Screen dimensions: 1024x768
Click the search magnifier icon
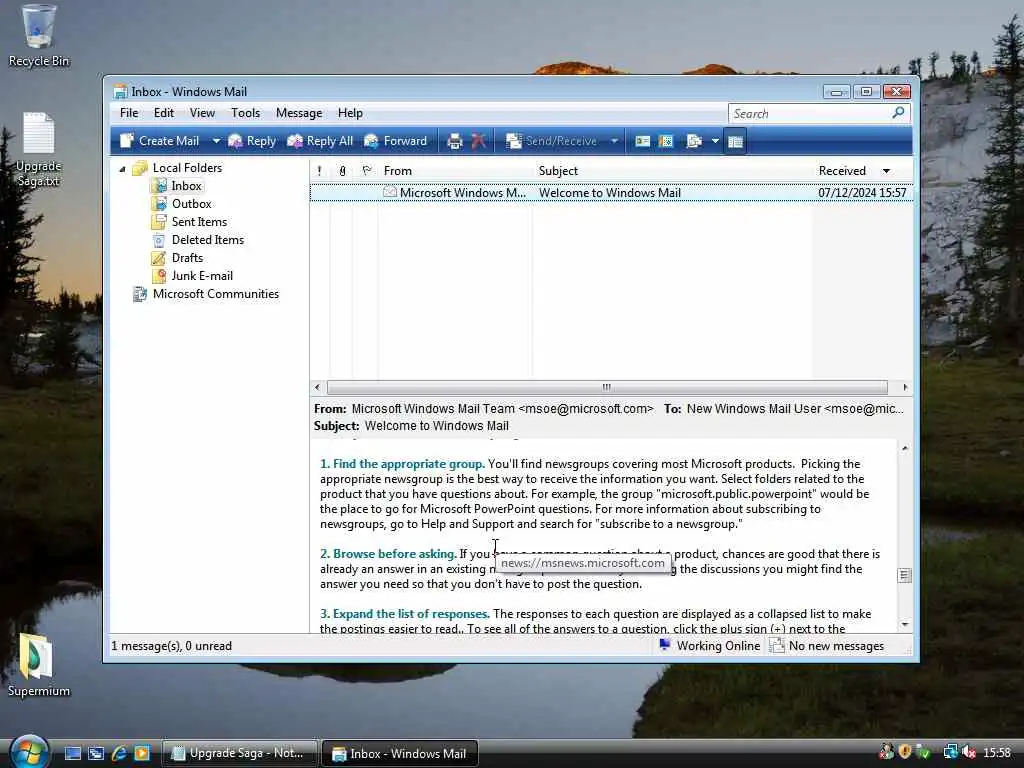899,113
